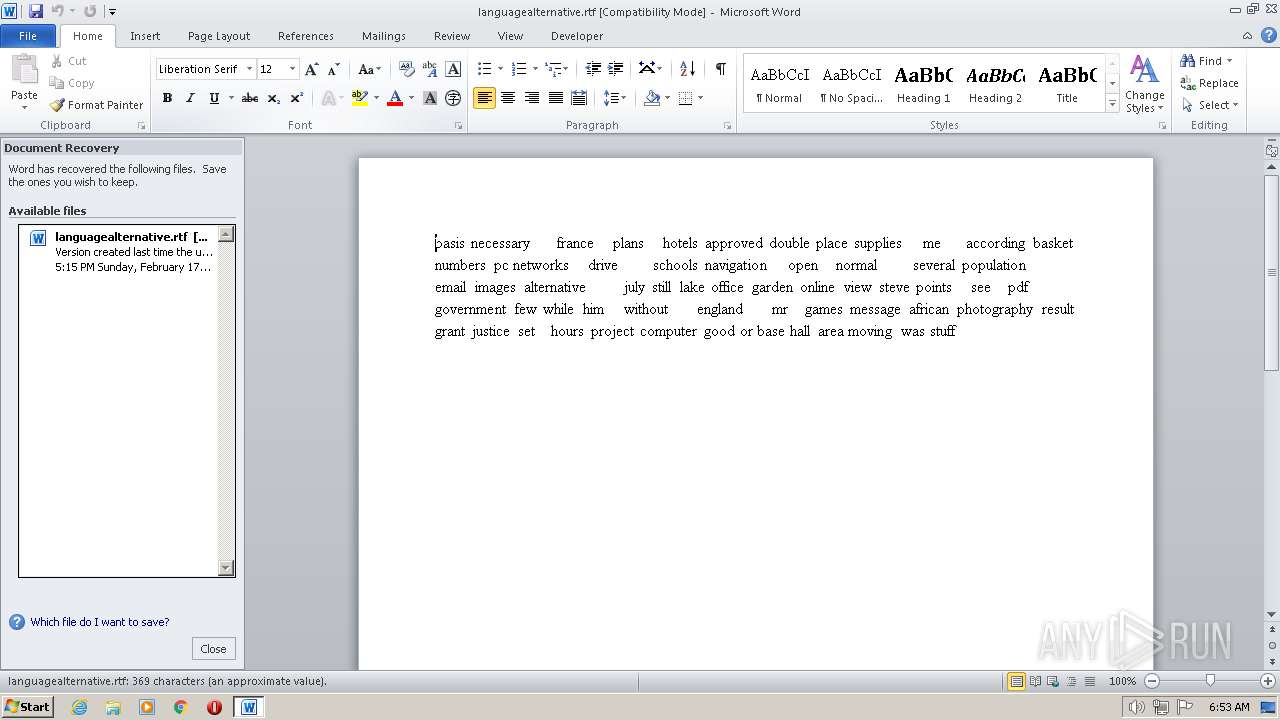Save the document from Quick Access toolbar
Image resolution: width=1280 pixels, height=720 pixels.
click(36, 11)
